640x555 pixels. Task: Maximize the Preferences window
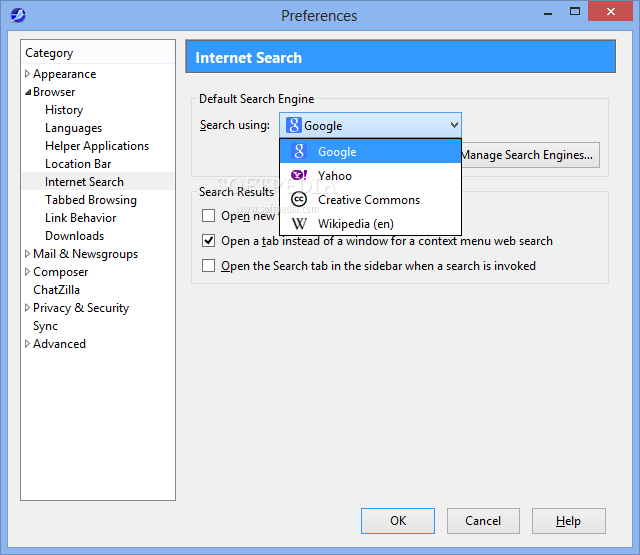point(575,12)
